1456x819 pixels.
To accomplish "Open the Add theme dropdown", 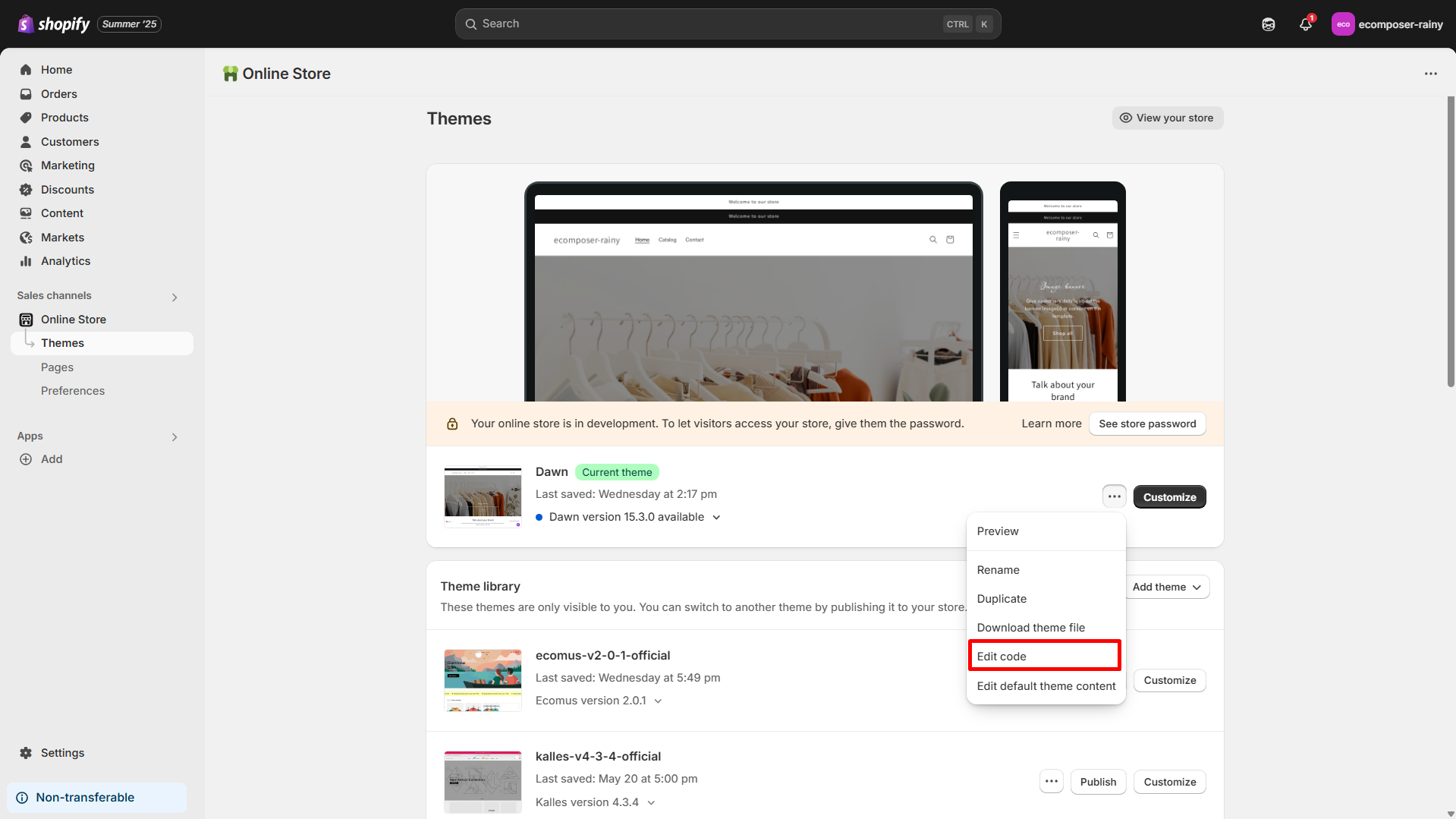I will 1166,586.
